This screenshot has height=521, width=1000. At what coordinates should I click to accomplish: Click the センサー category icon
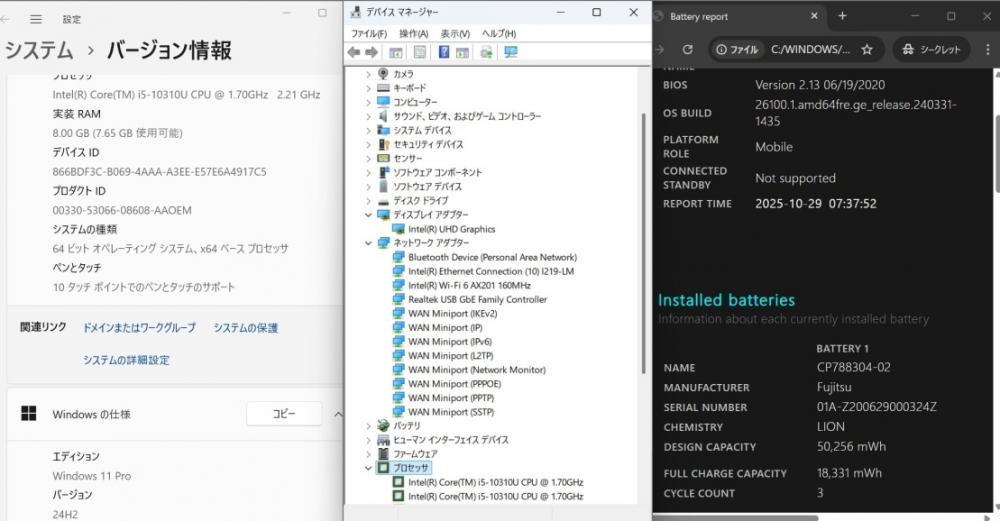383,158
